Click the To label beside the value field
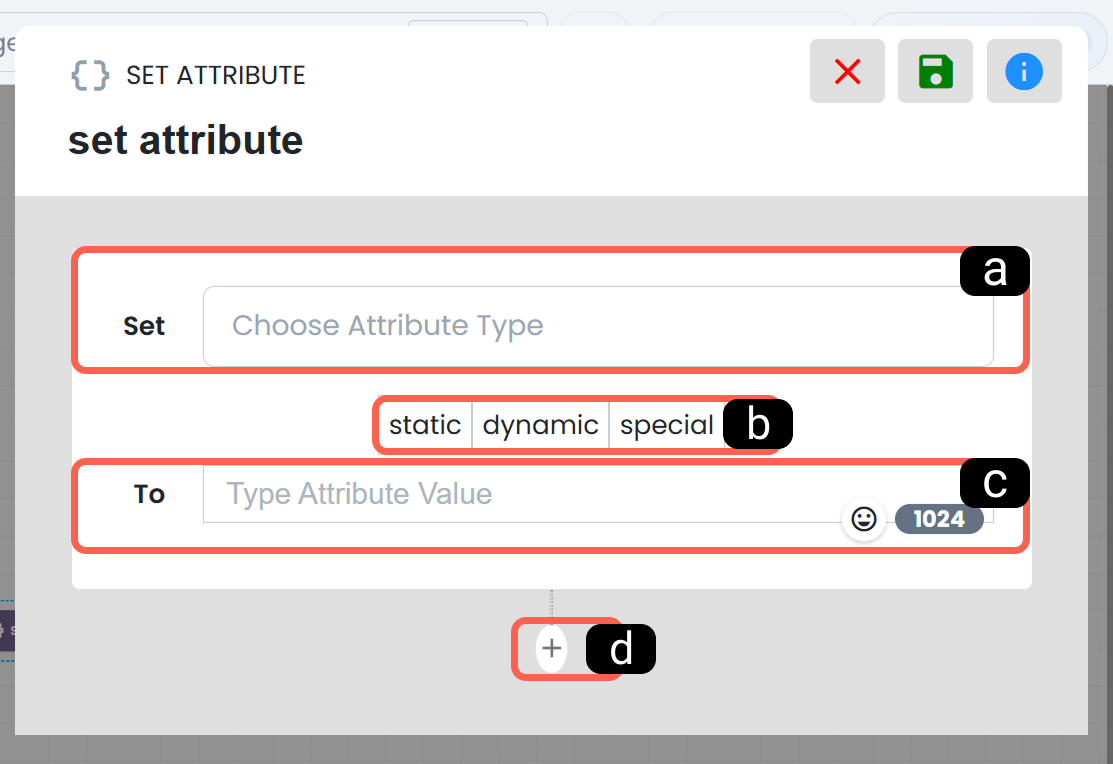Screen dimensions: 1113x764 [149, 493]
